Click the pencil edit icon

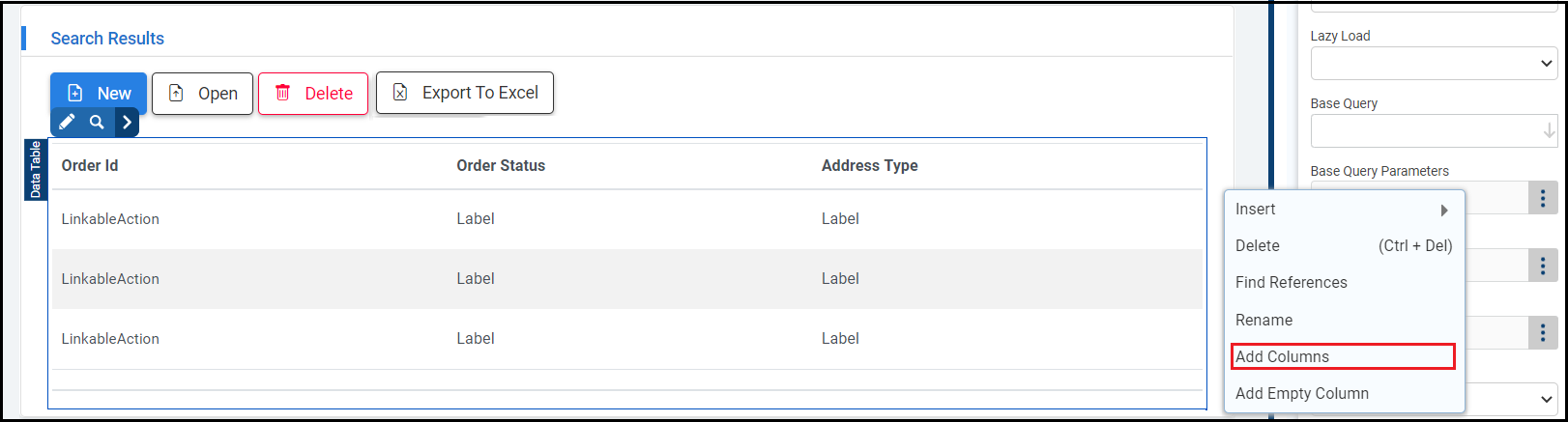click(x=67, y=123)
